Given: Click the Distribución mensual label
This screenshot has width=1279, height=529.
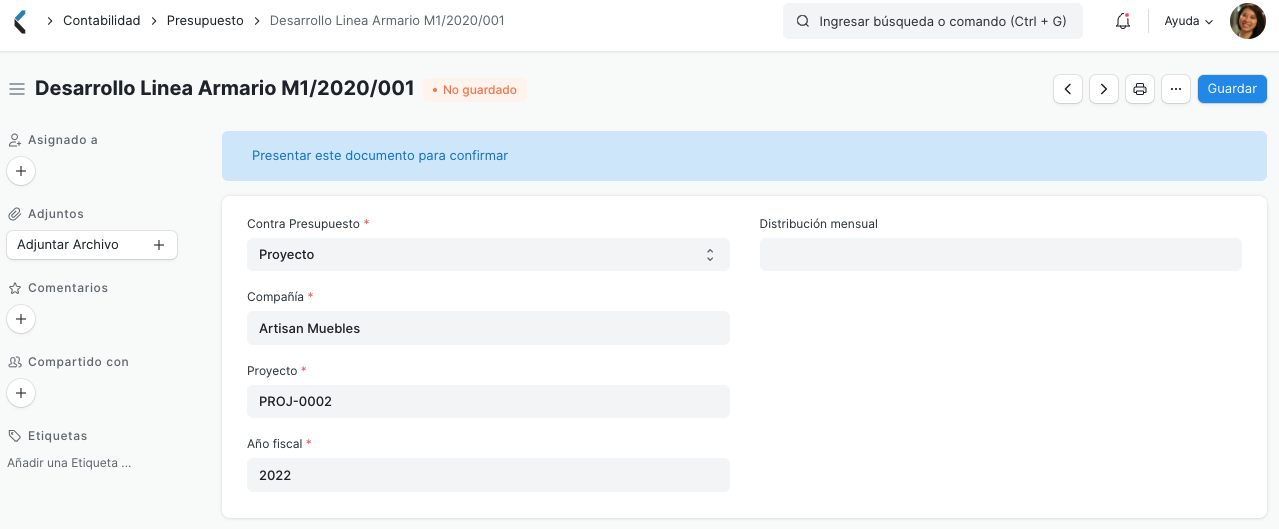Looking at the screenshot, I should coord(819,224).
